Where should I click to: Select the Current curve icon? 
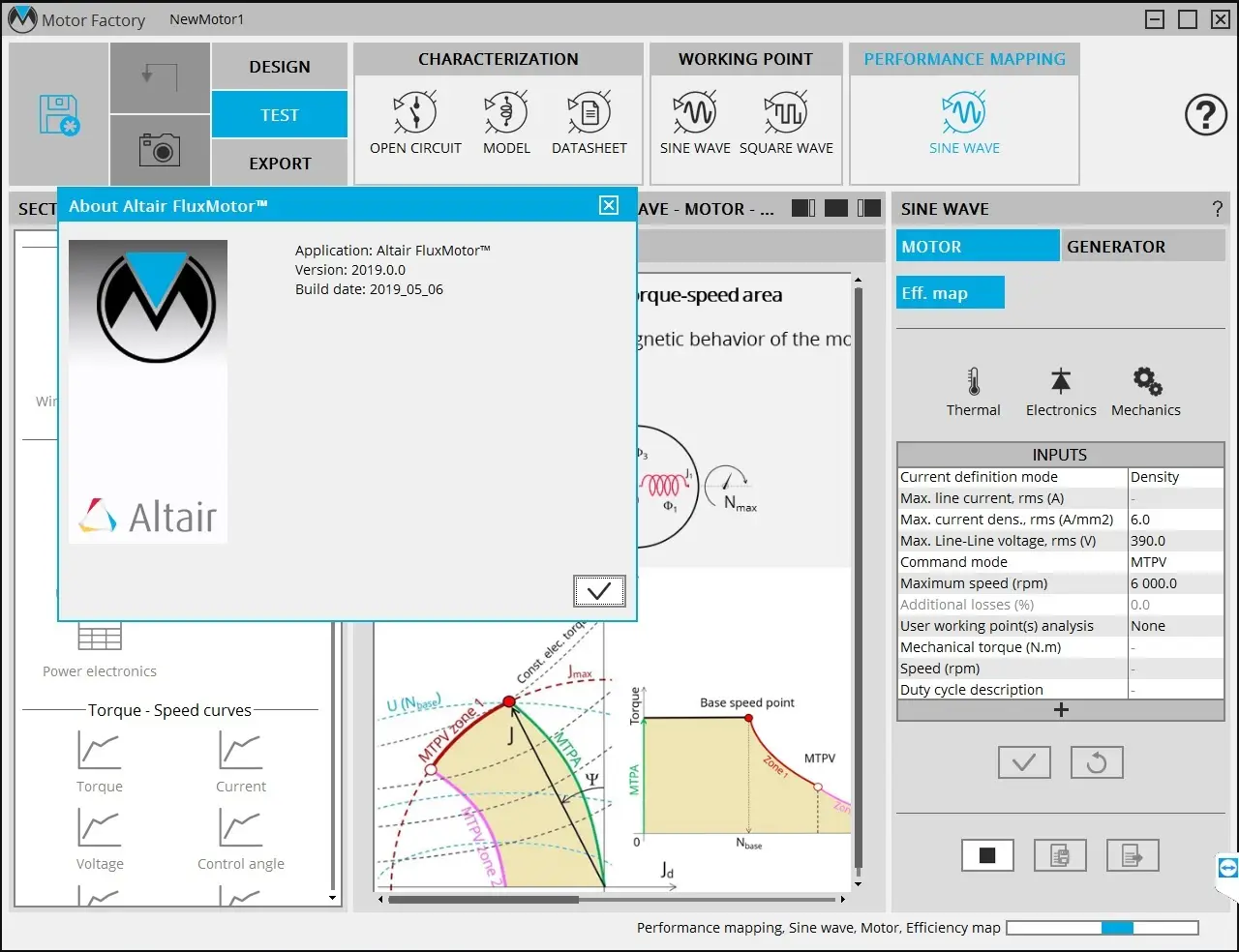[x=240, y=750]
